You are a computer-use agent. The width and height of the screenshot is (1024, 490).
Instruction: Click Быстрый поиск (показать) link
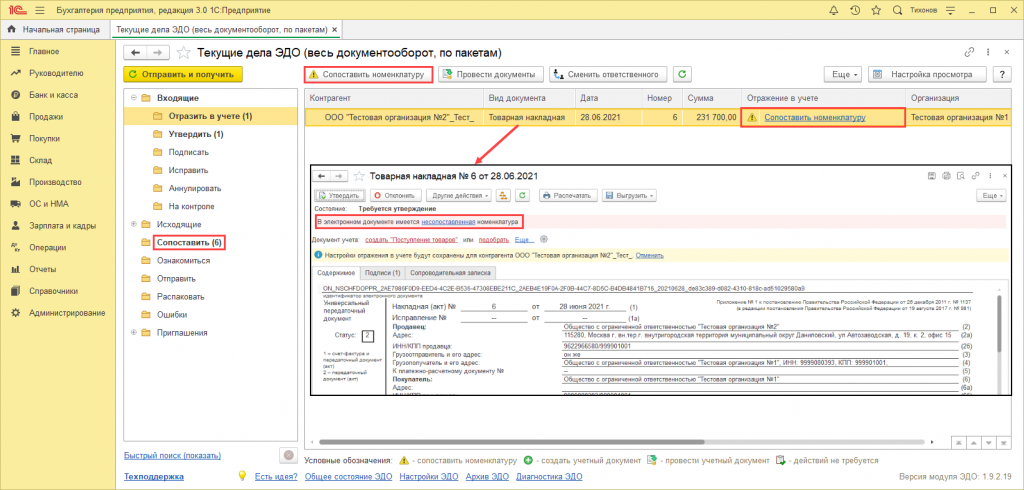coord(172,455)
